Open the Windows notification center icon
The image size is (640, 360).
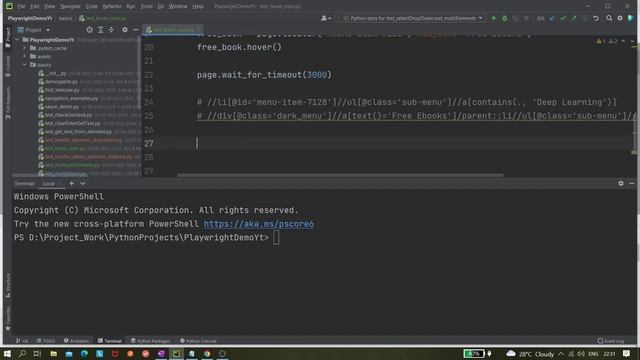click(x=627, y=354)
